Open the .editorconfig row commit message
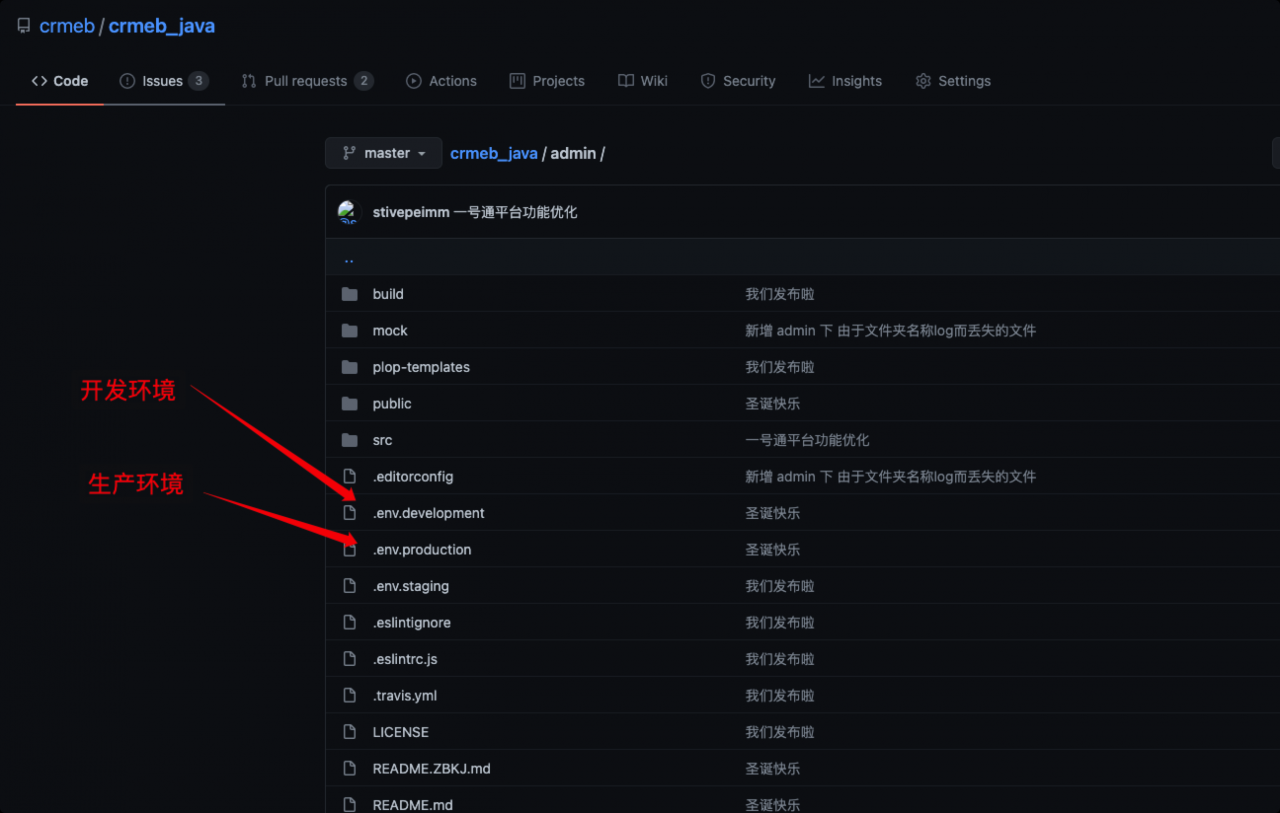The height and width of the screenshot is (813, 1280). pos(890,477)
